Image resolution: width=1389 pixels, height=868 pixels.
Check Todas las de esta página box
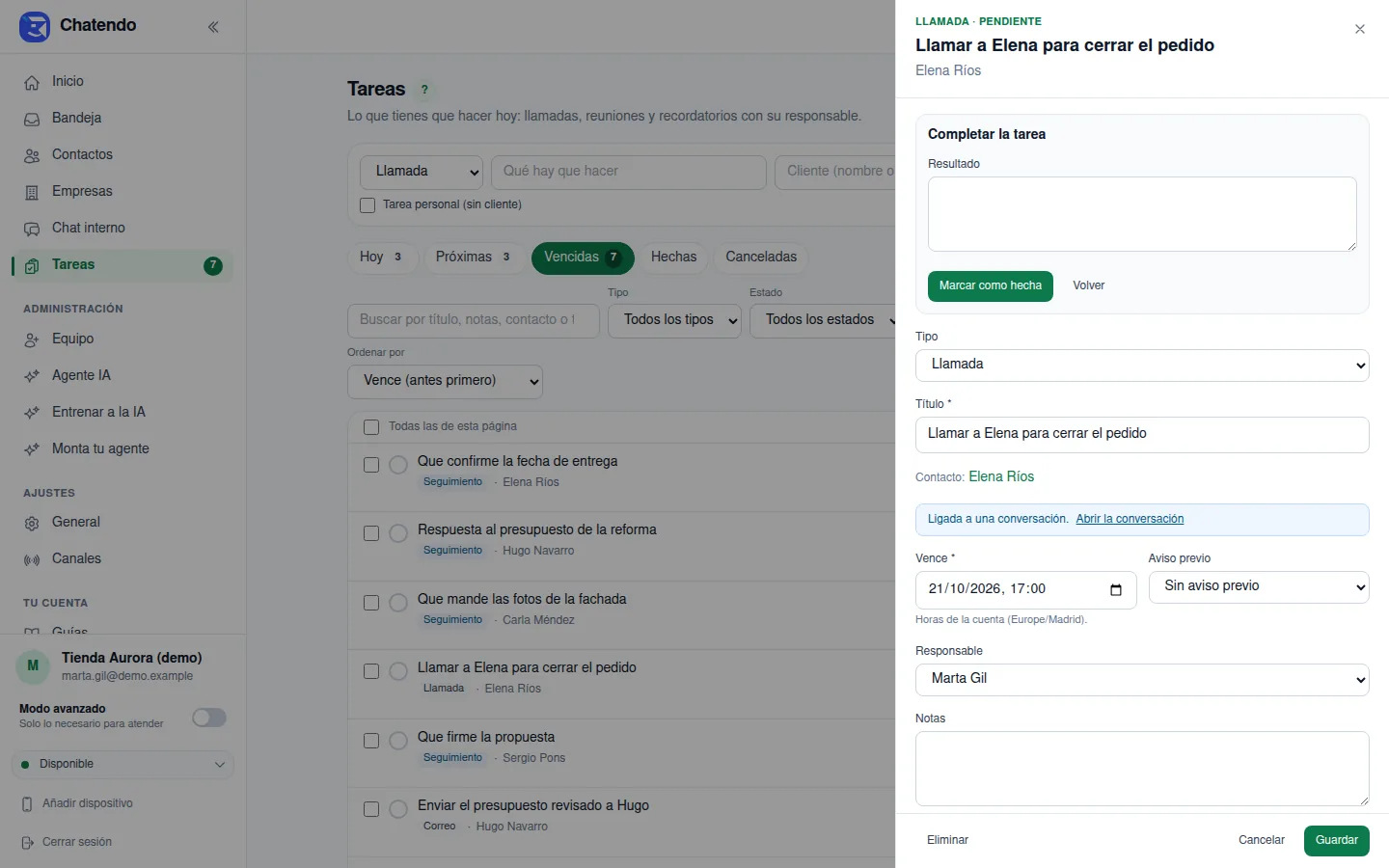371,426
